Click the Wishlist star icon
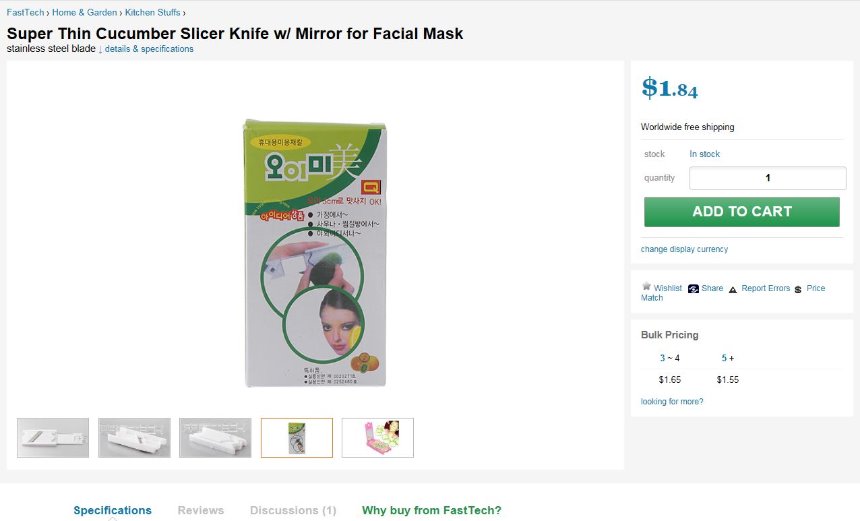The width and height of the screenshot is (860, 521). 646,287
